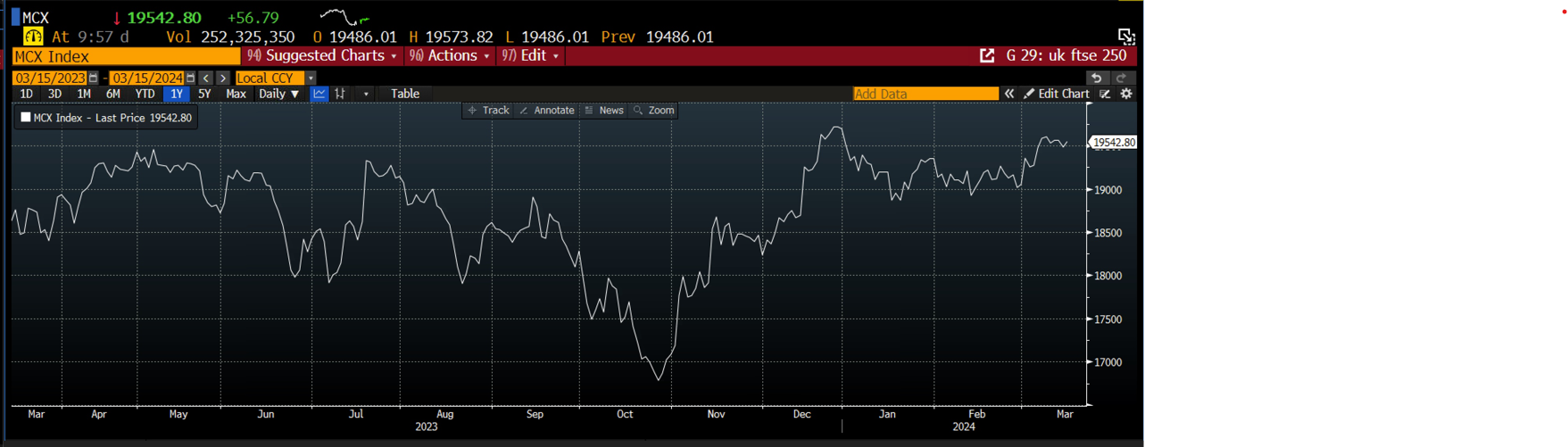Show News on the chart
This screenshot has height=447, width=1568.
pos(603,111)
